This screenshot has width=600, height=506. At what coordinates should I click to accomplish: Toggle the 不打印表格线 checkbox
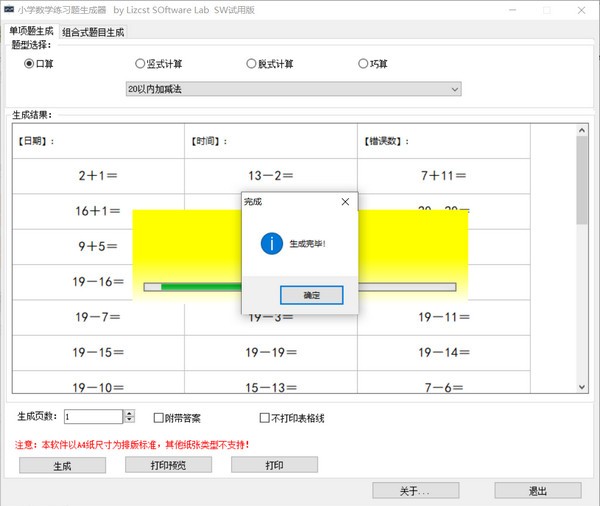pyautogui.click(x=265, y=417)
